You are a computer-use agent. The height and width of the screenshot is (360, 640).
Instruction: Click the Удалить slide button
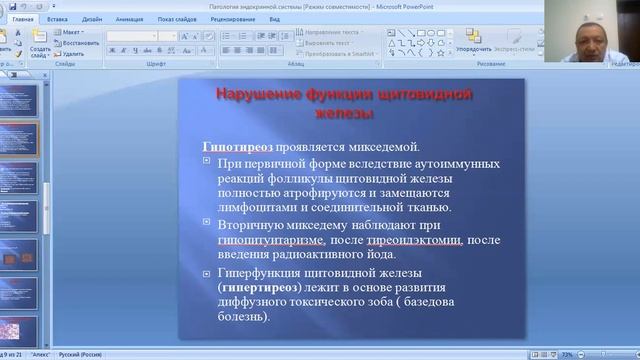(x=69, y=54)
